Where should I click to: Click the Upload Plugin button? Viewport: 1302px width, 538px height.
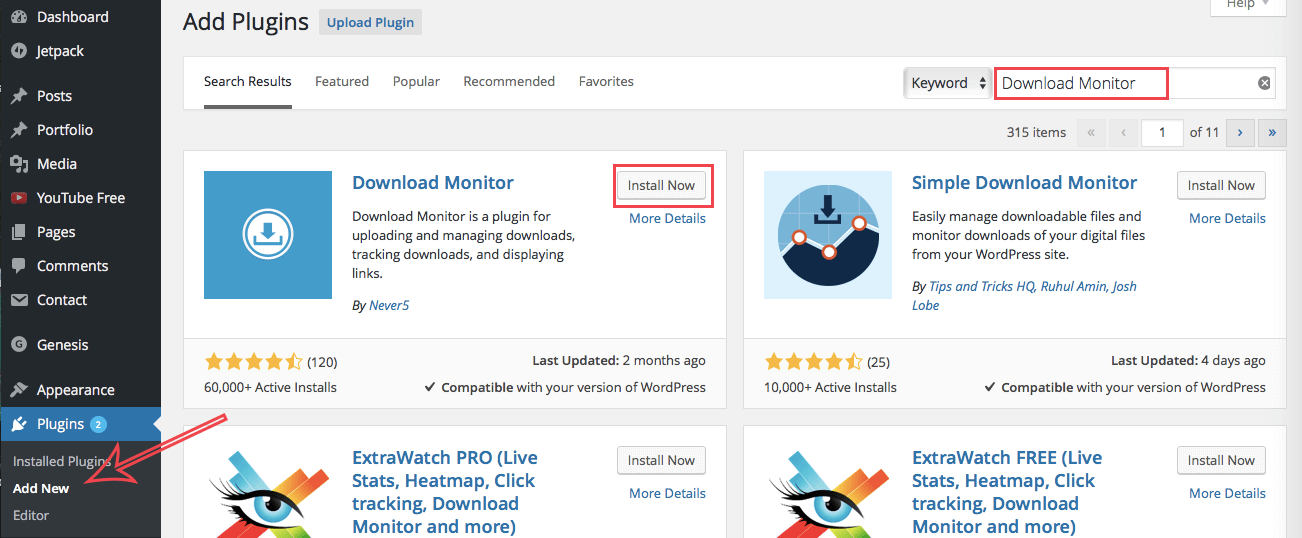pyautogui.click(x=370, y=22)
